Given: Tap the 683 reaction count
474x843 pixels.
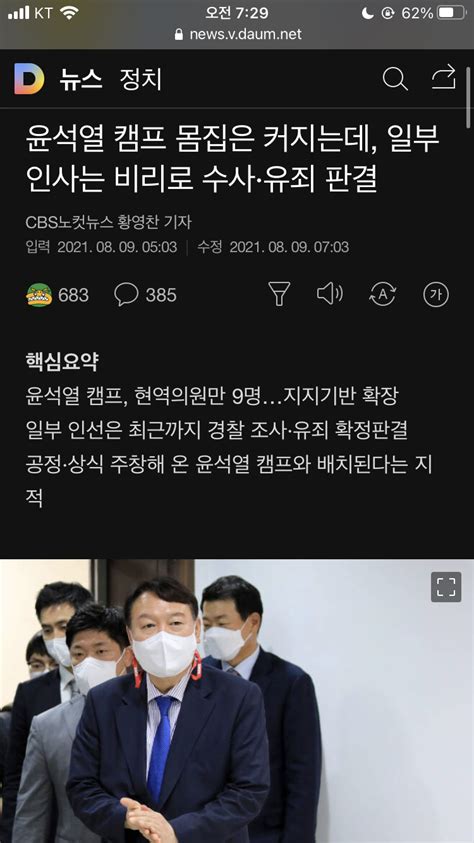Looking at the screenshot, I should (74, 295).
